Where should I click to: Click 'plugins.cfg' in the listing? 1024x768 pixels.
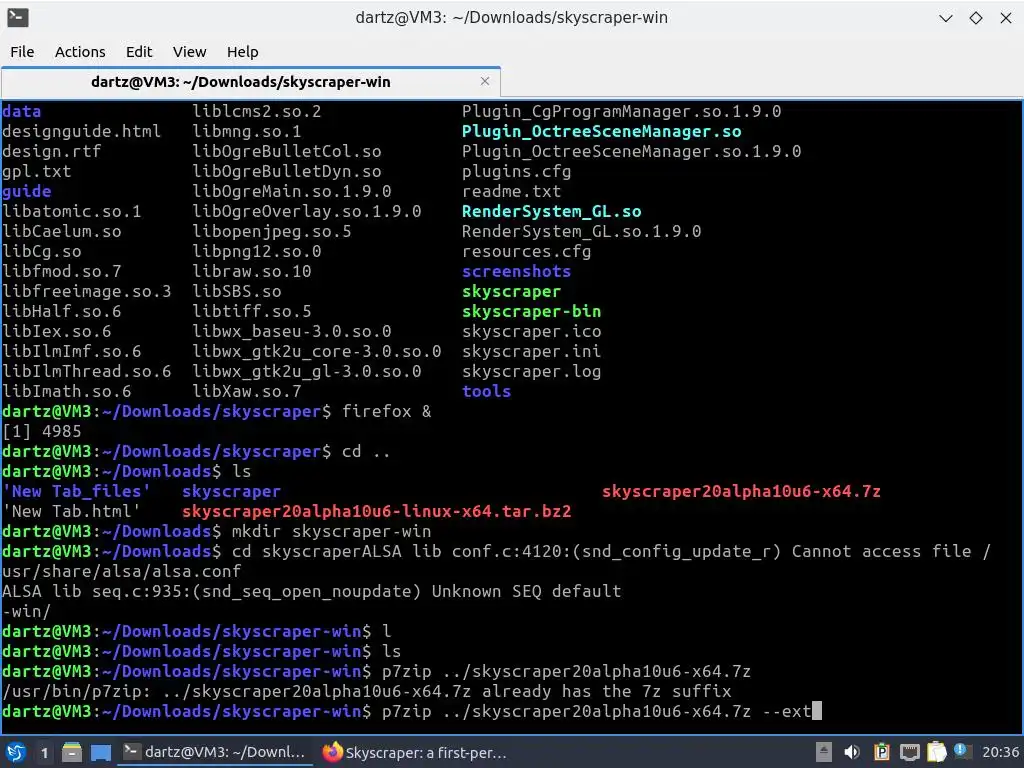click(517, 172)
